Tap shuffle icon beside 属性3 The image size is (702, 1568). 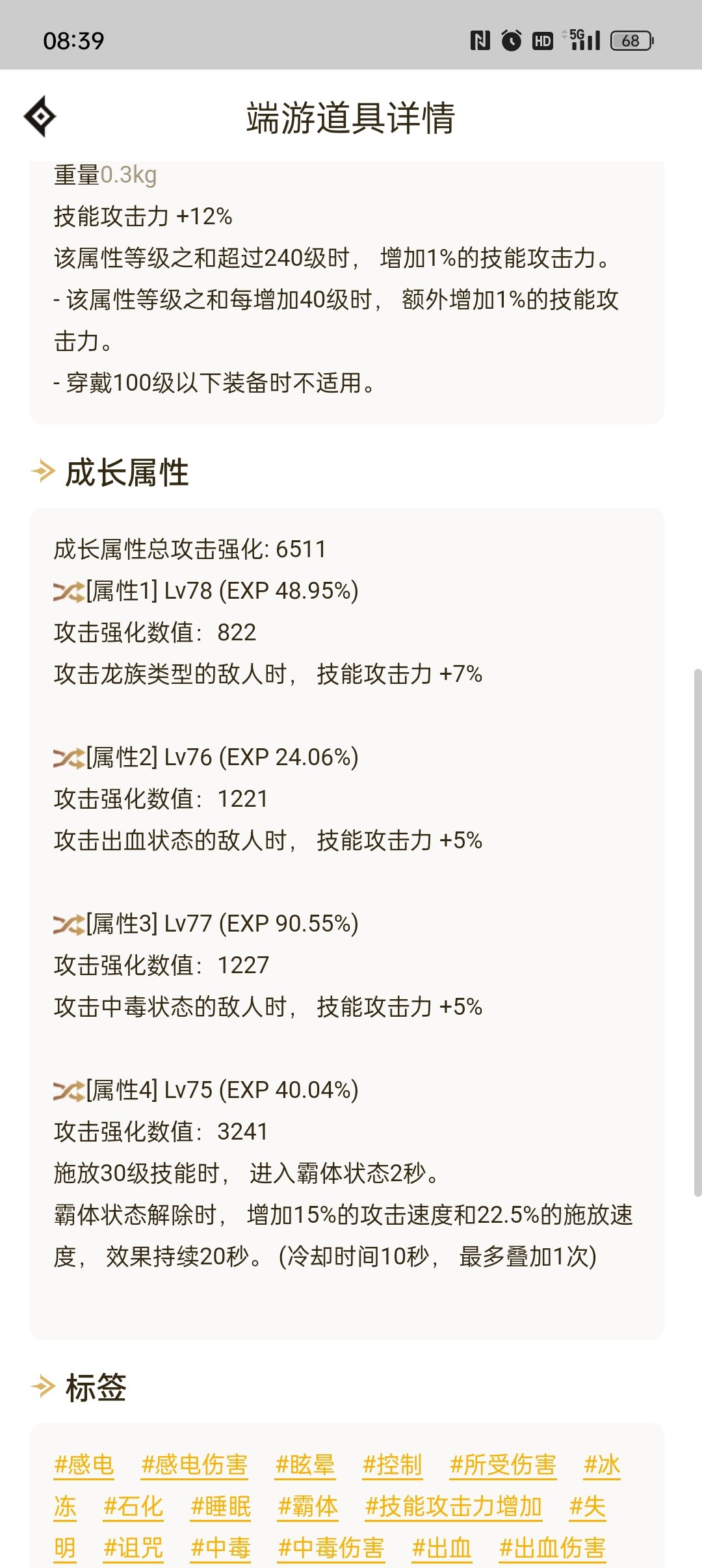click(x=69, y=924)
